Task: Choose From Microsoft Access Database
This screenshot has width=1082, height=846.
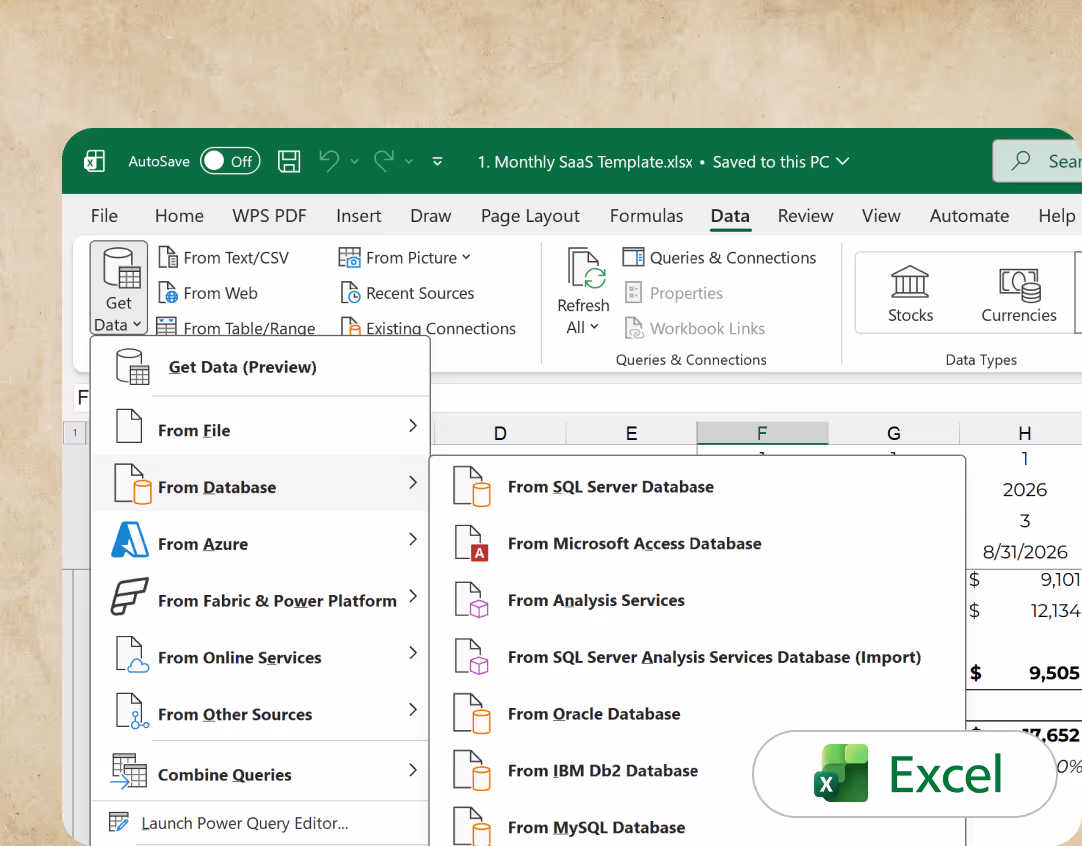Action: [697, 544]
